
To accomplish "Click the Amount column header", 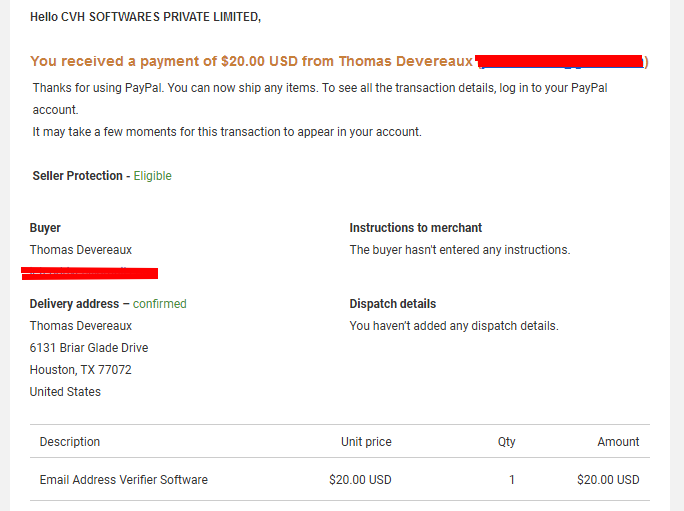I will (618, 442).
